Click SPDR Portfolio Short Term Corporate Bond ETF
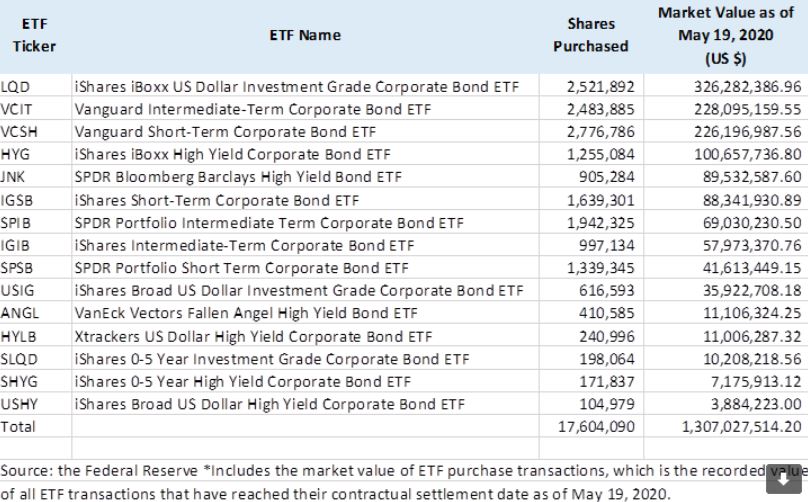808x502 pixels. [241, 268]
